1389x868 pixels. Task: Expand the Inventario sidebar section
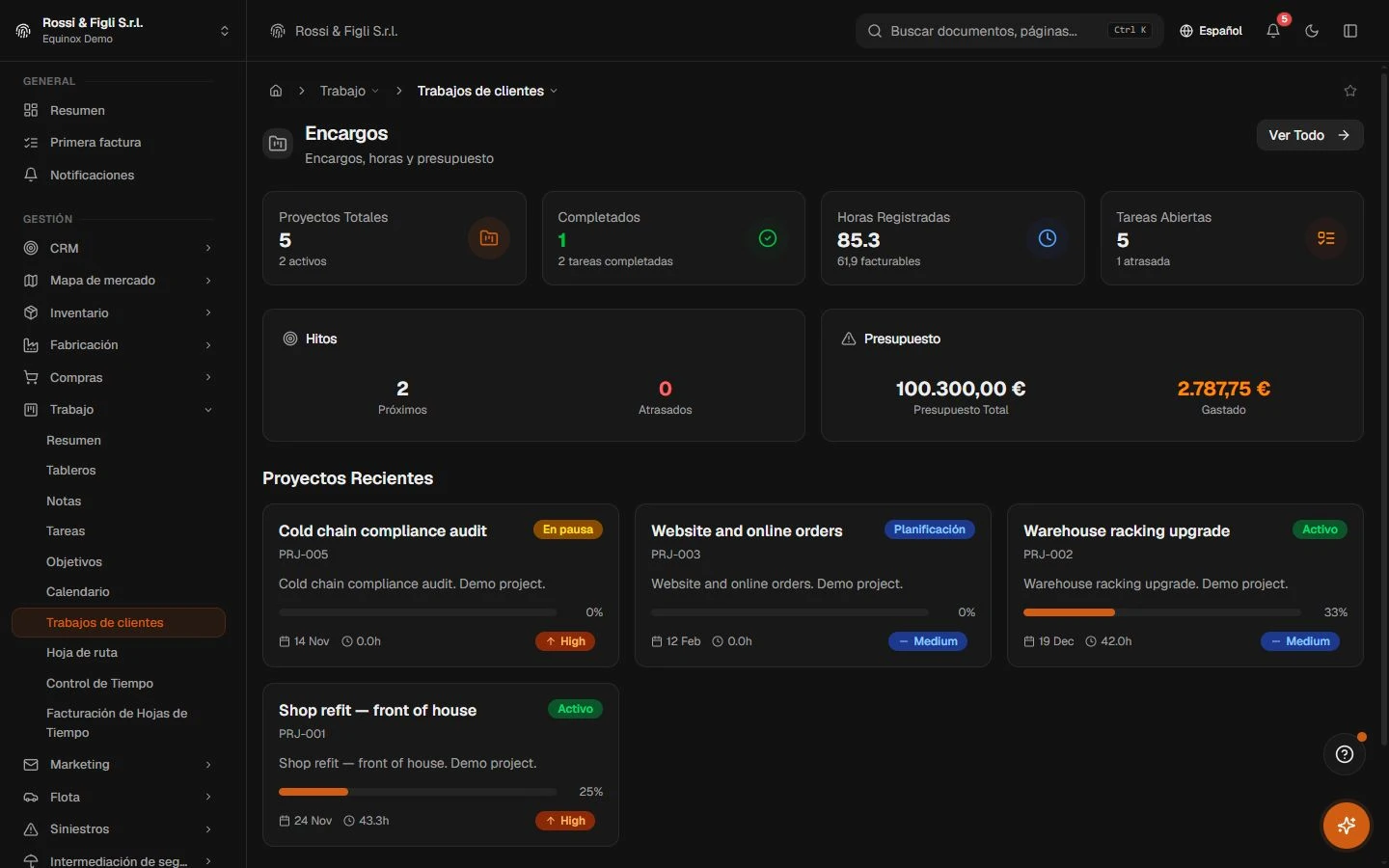118,312
